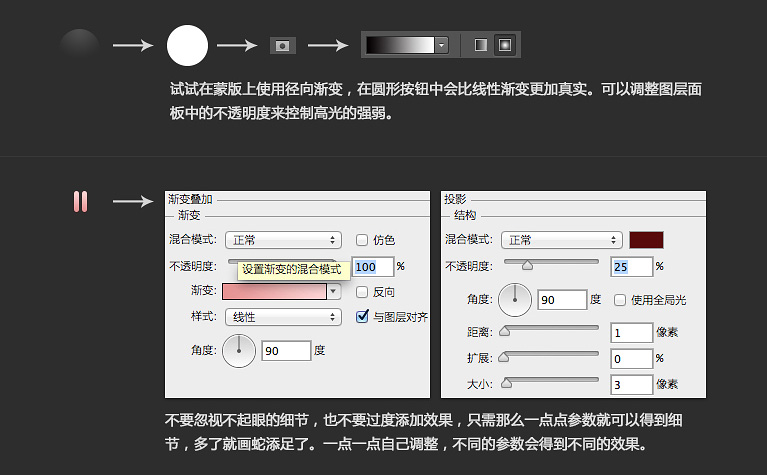
Task: Enable the 仿色 dither checkbox
Action: tap(362, 240)
